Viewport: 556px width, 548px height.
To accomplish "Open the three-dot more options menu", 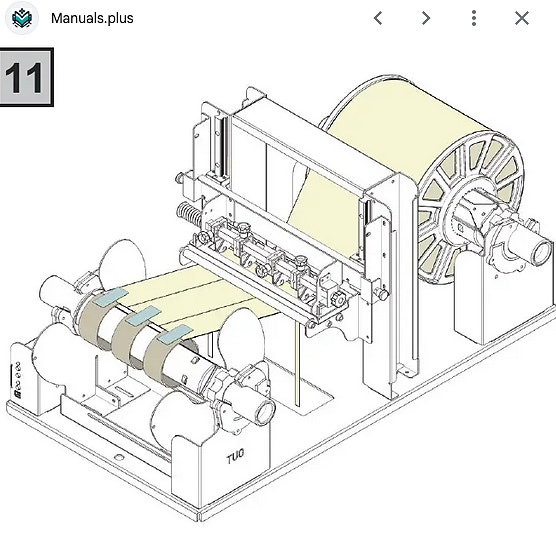I will pyautogui.click(x=474, y=18).
